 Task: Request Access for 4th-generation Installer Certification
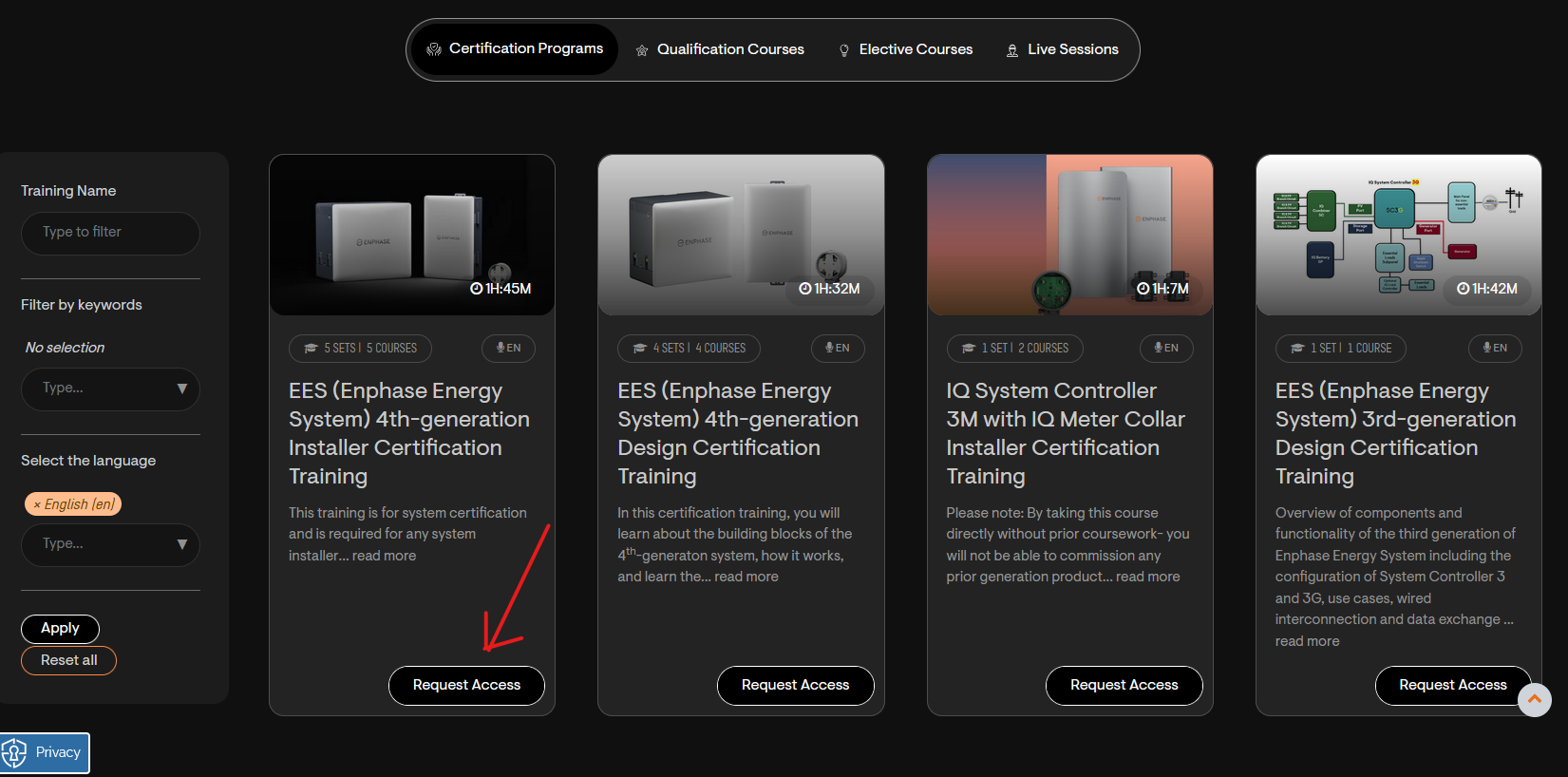point(466,685)
